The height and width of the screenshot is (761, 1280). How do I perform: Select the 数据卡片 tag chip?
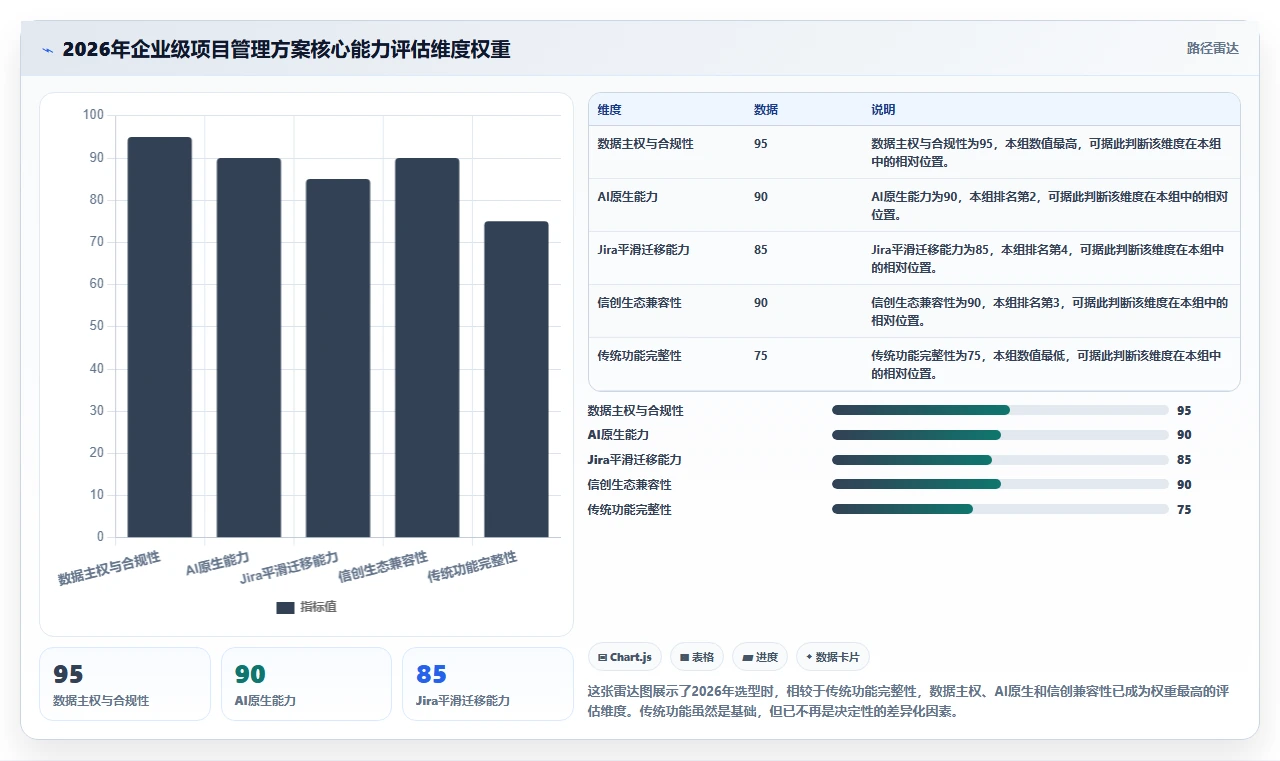pos(833,657)
